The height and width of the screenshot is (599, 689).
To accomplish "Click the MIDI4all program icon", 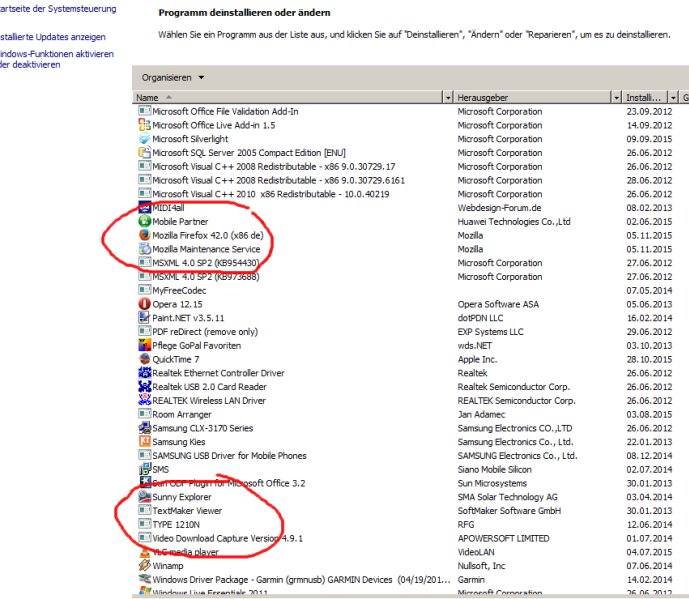I will click(145, 207).
